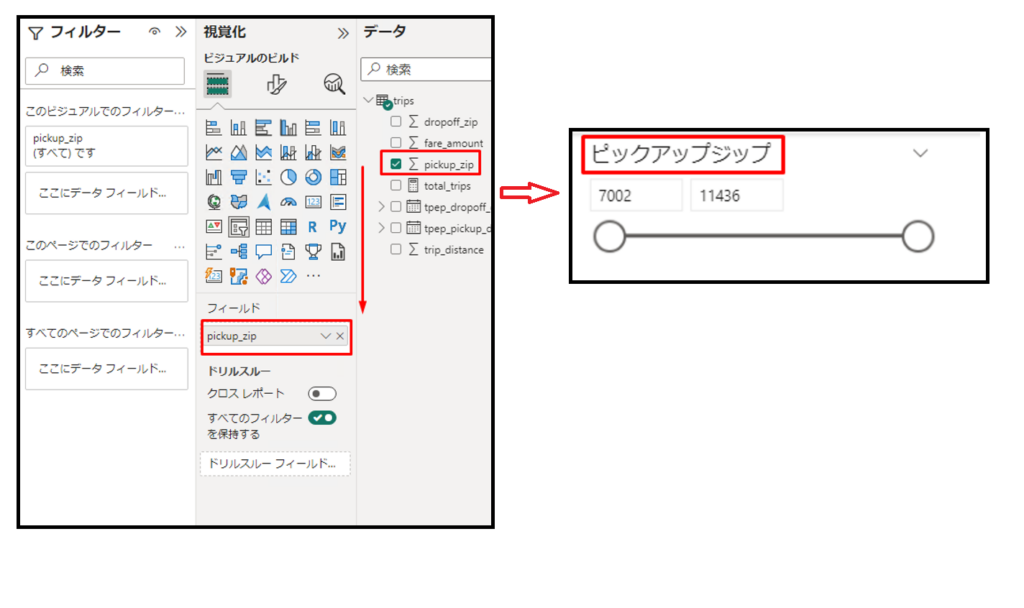
Task: Select the pie chart visual
Action: pyautogui.click(x=288, y=177)
